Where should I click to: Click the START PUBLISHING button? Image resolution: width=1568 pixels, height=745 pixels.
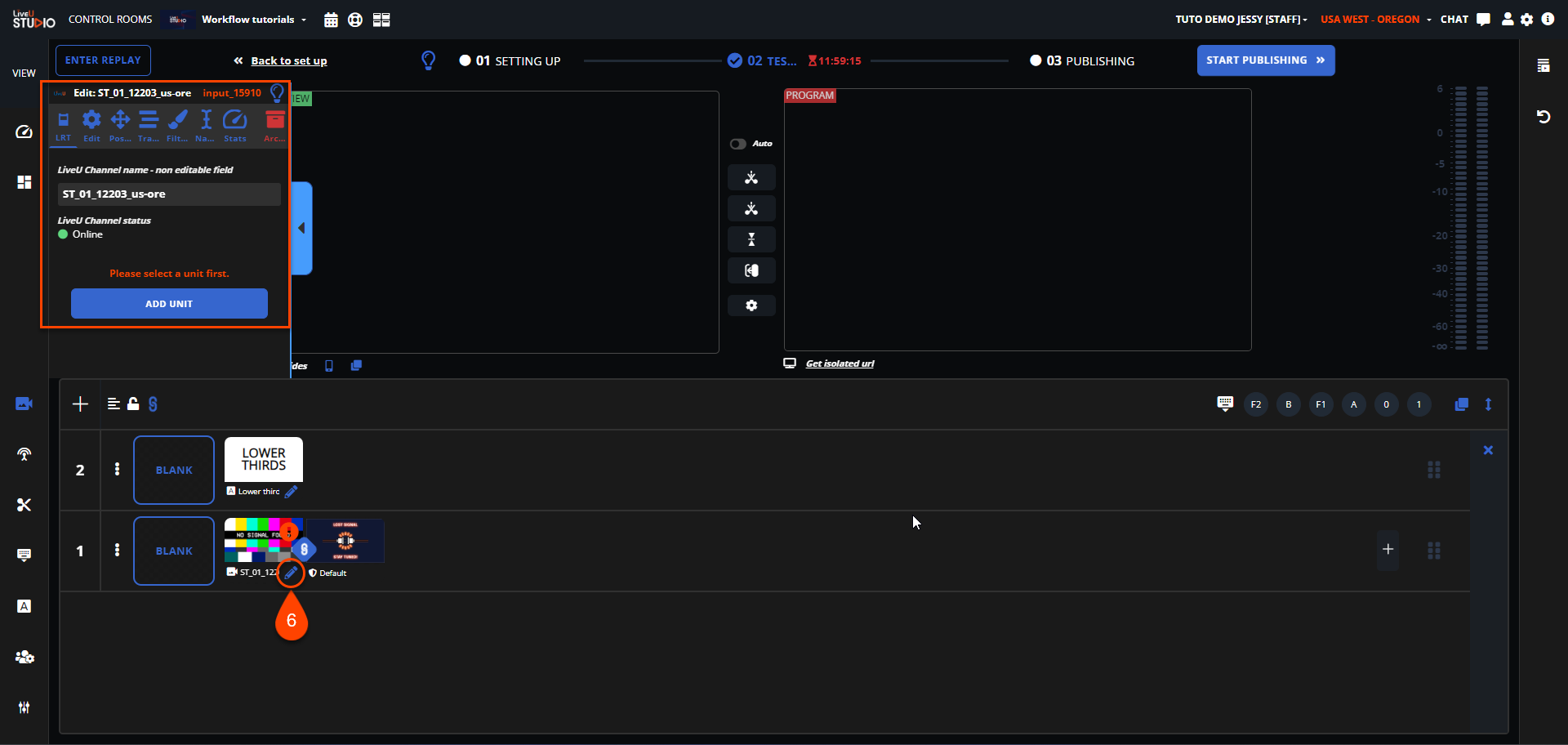click(x=1266, y=60)
